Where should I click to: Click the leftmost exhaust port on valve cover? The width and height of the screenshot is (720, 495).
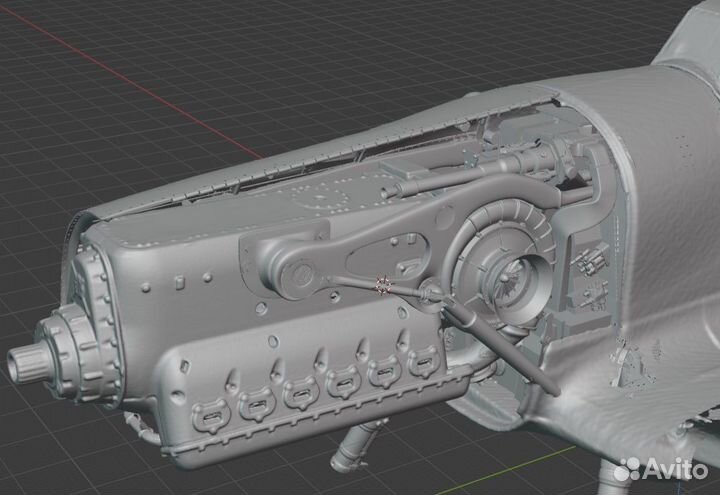tap(209, 408)
